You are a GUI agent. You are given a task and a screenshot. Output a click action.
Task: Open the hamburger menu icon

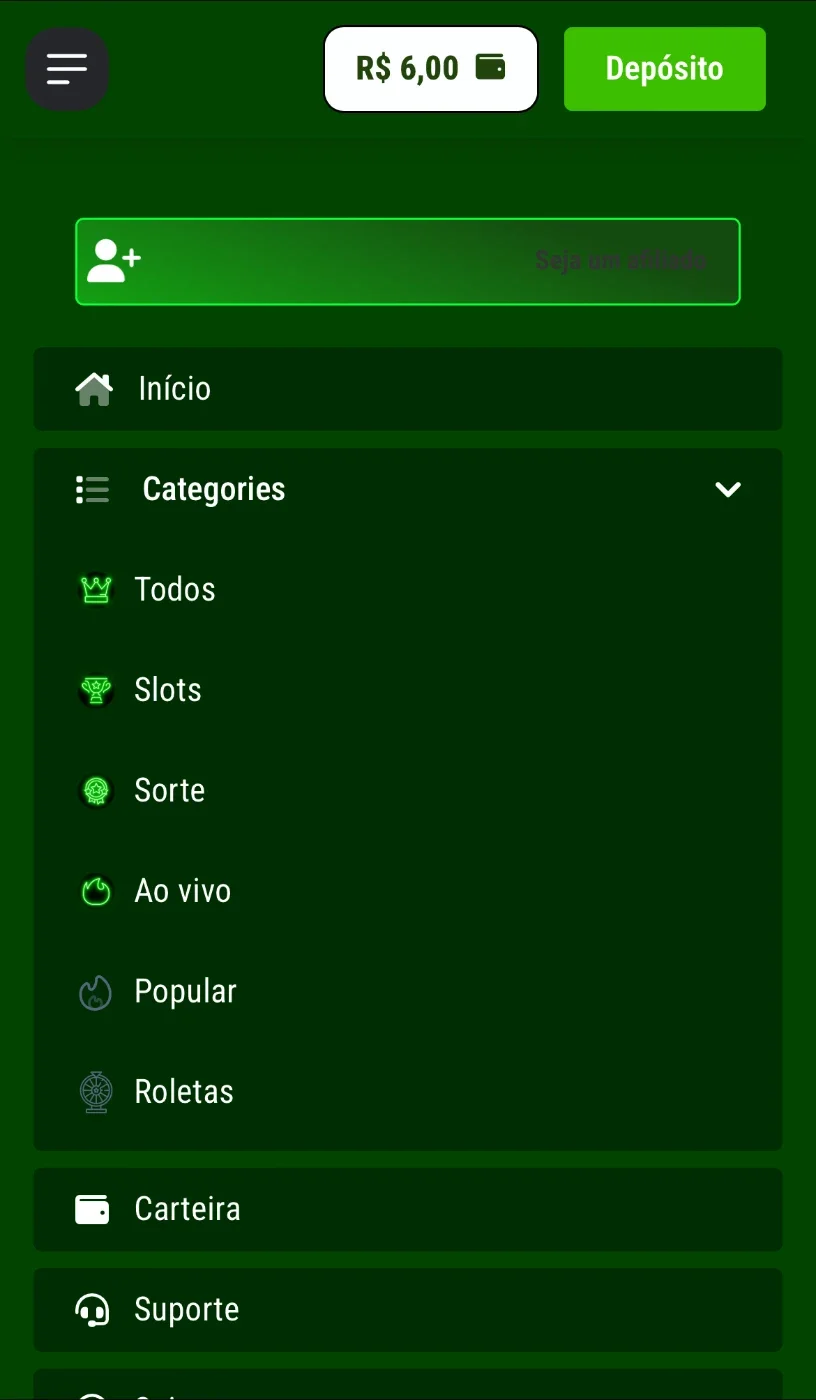(67, 69)
